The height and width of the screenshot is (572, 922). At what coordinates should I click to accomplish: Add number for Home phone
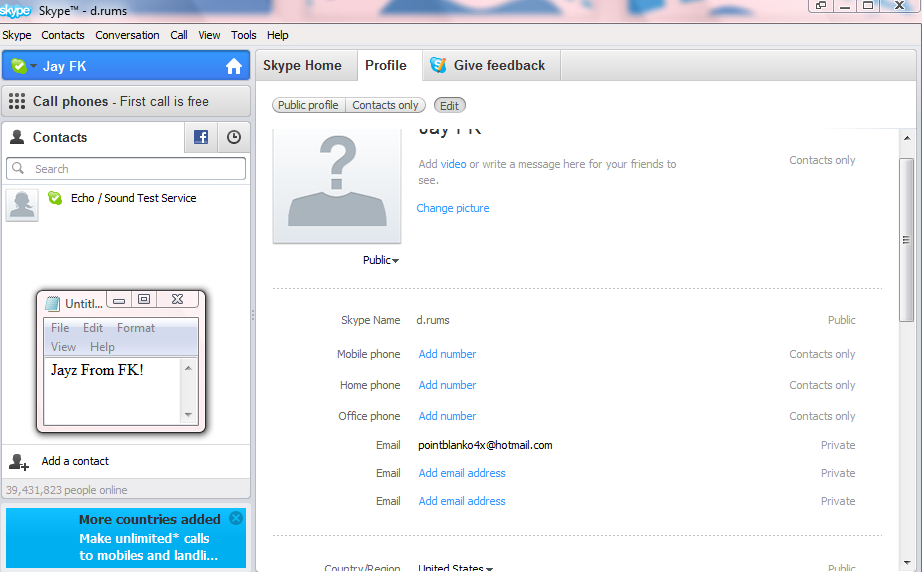447,385
